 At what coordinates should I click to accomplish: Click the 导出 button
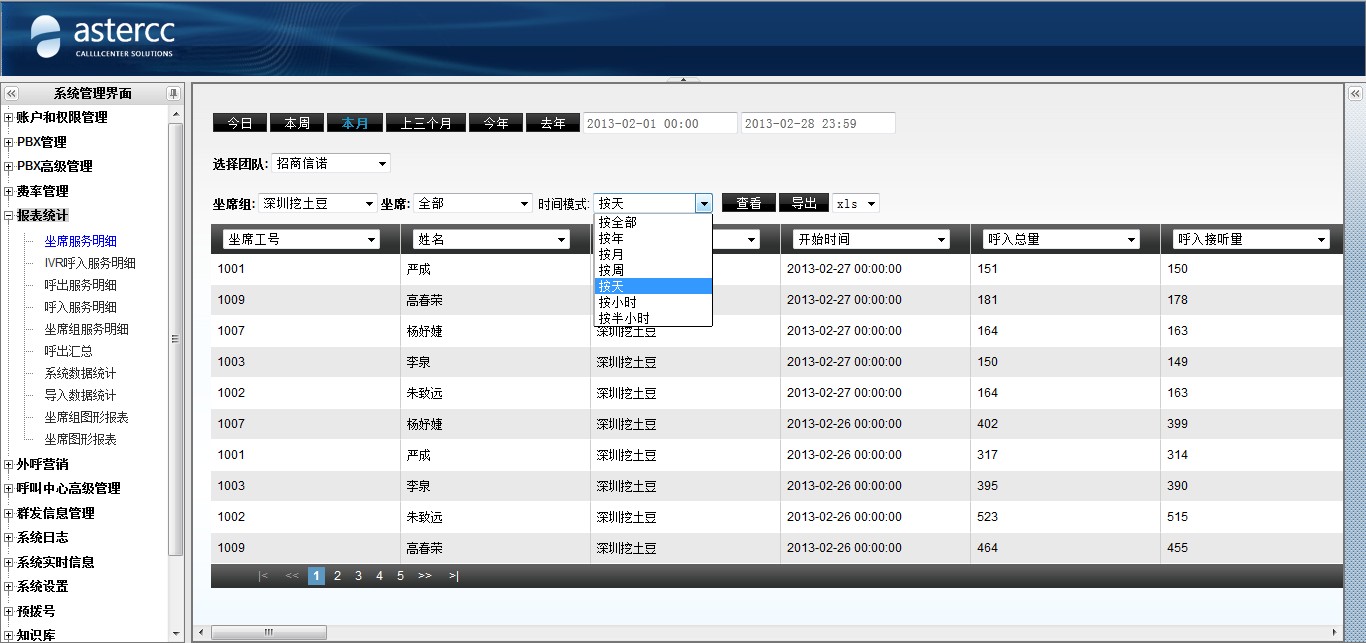click(803, 203)
